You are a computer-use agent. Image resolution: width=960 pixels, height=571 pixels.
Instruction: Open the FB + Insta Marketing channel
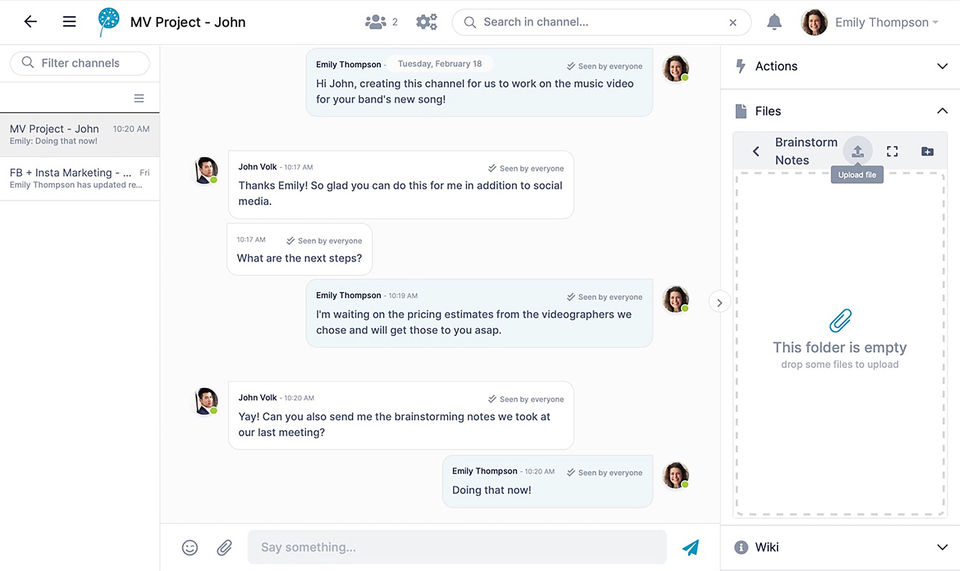80,178
